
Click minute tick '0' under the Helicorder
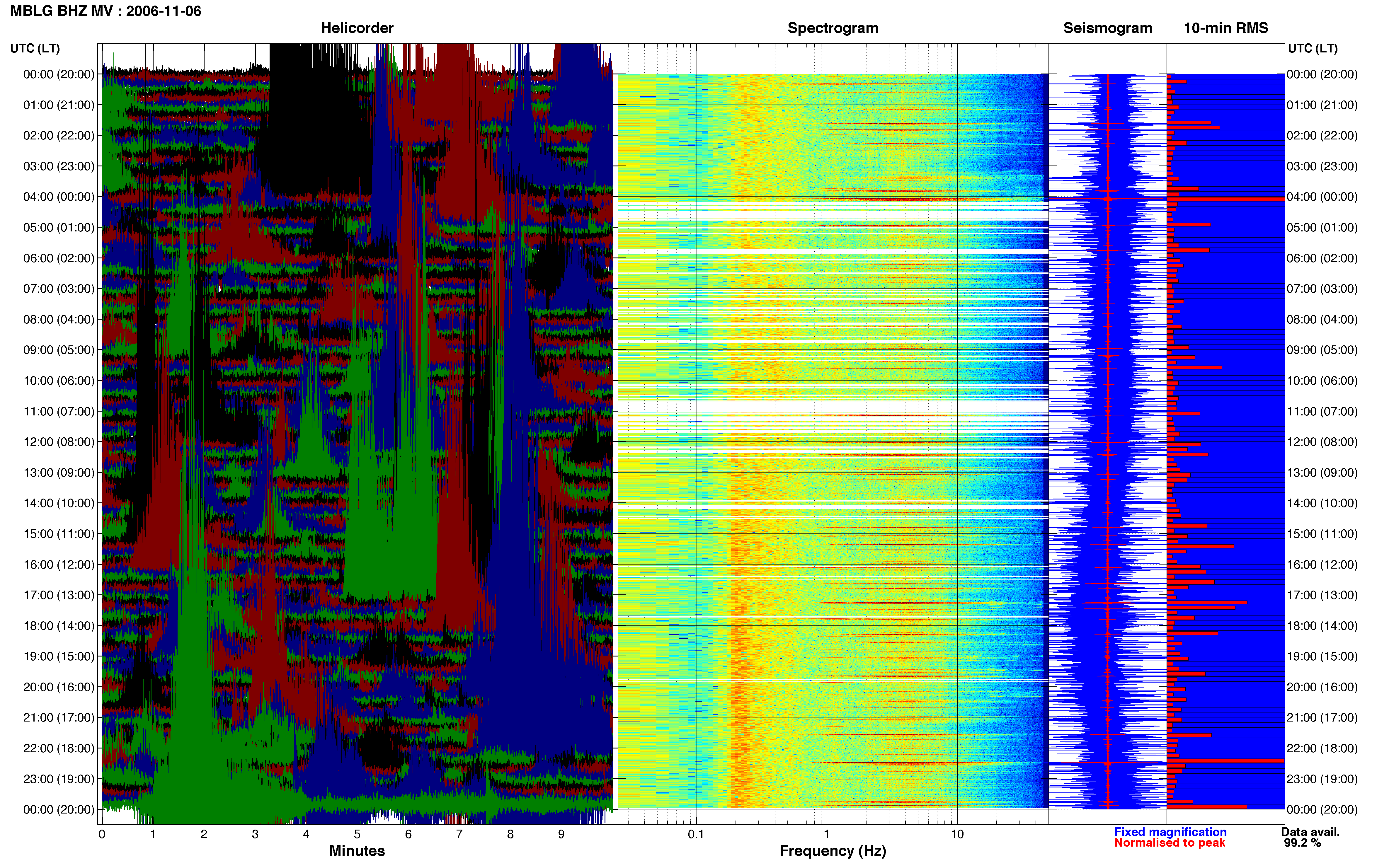102,834
